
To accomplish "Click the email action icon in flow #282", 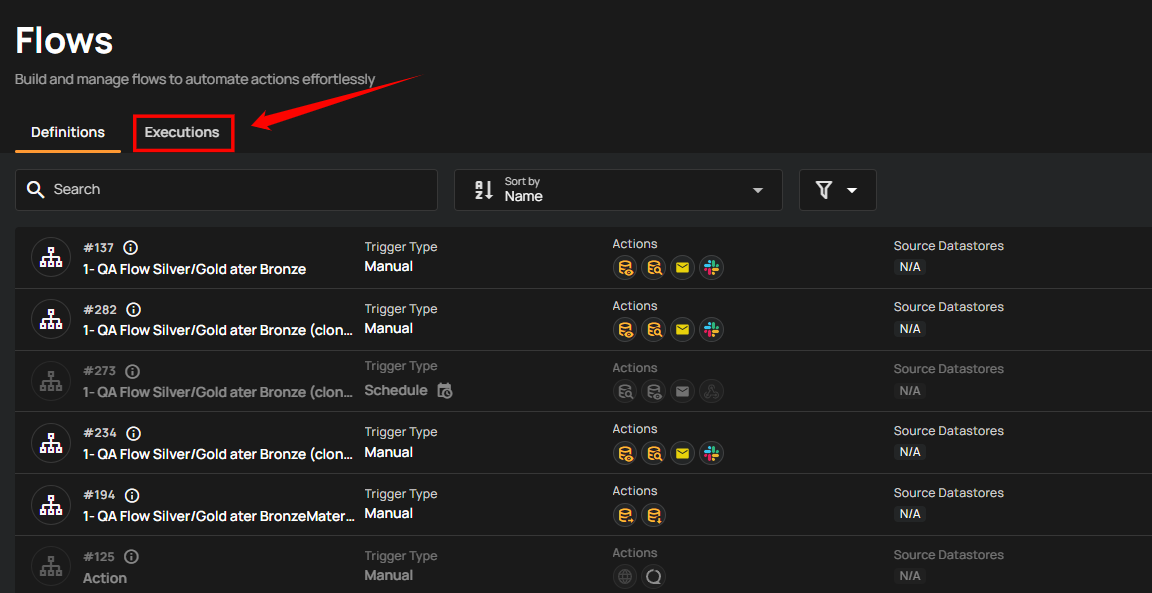I will click(x=682, y=329).
